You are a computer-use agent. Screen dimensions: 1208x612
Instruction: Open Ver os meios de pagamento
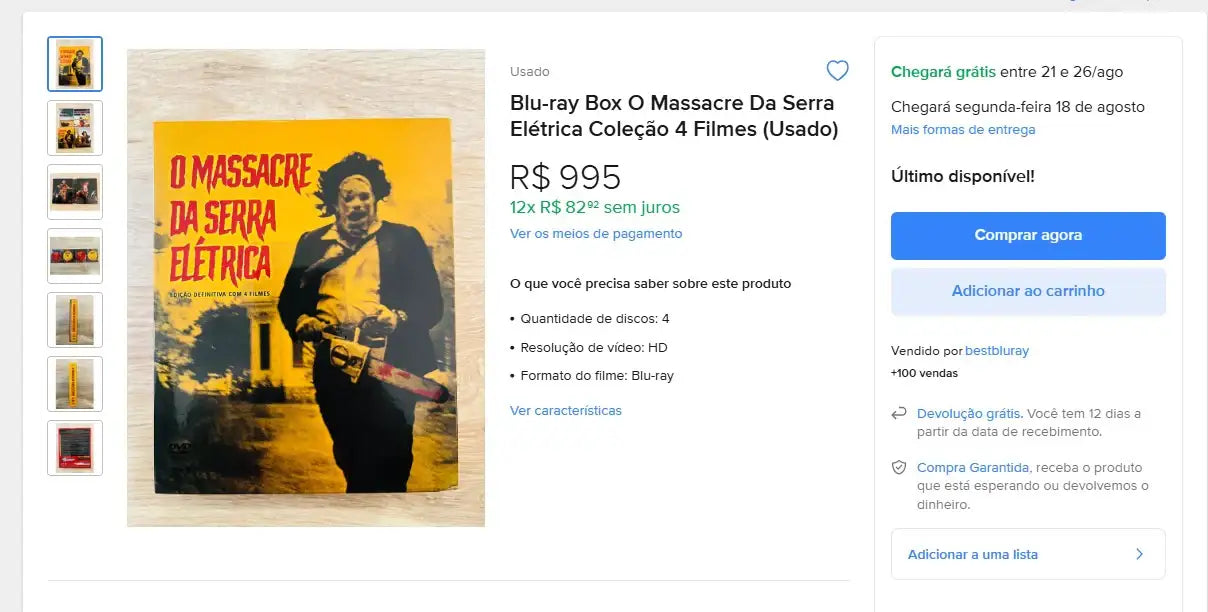595,234
